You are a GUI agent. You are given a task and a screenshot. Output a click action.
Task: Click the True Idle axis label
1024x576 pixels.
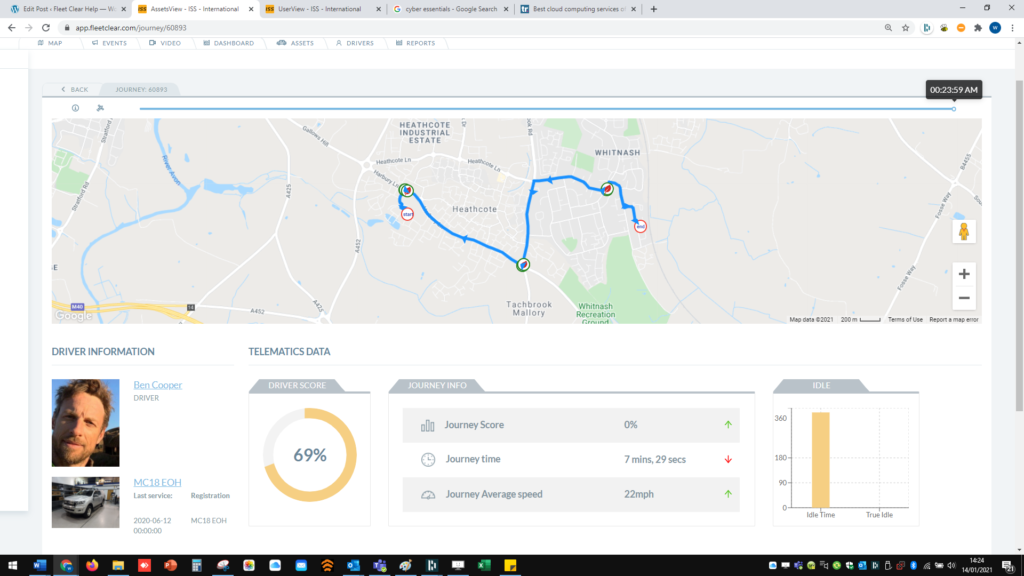tap(879, 515)
